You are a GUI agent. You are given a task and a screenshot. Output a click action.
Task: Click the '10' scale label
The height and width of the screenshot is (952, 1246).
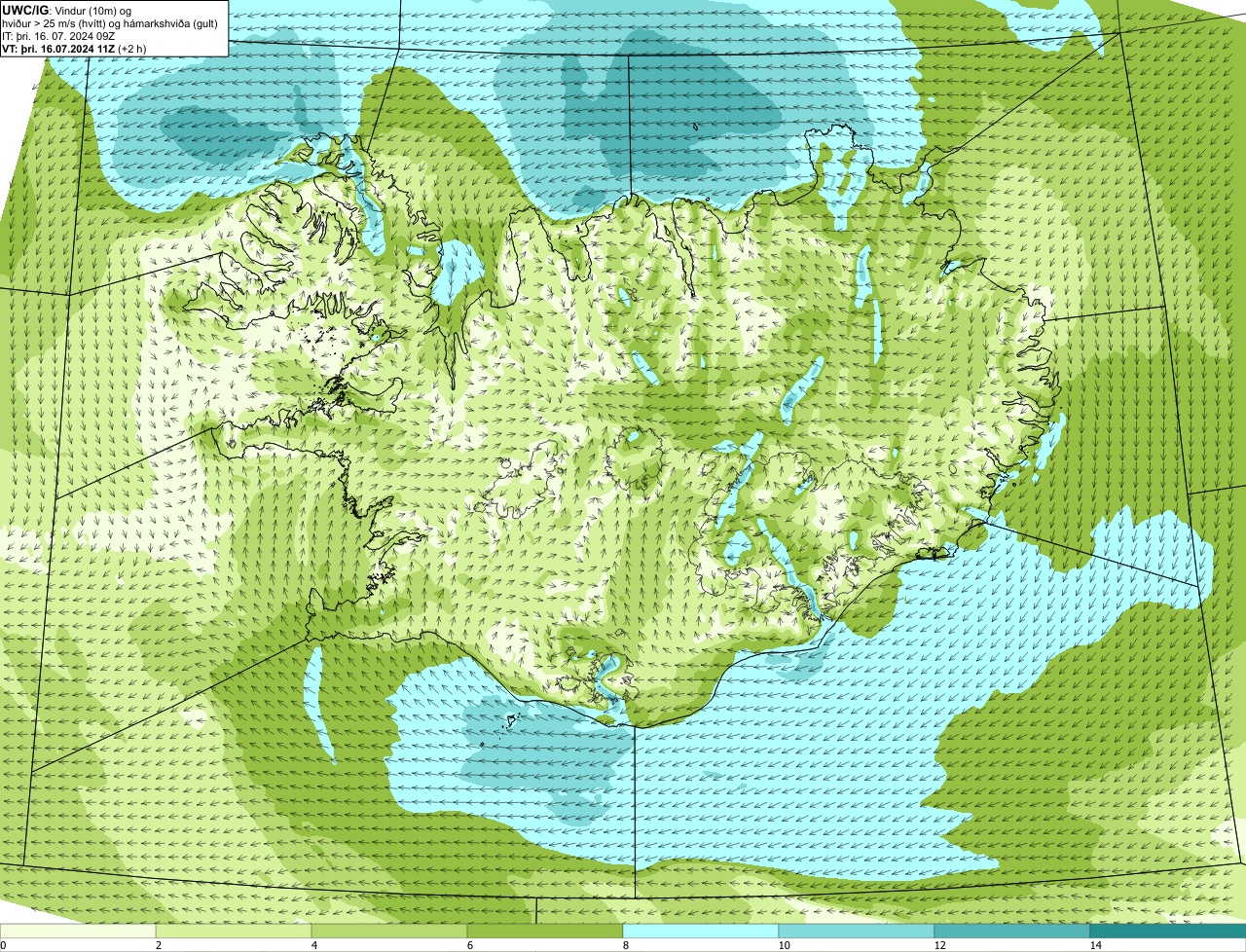pyautogui.click(x=784, y=945)
